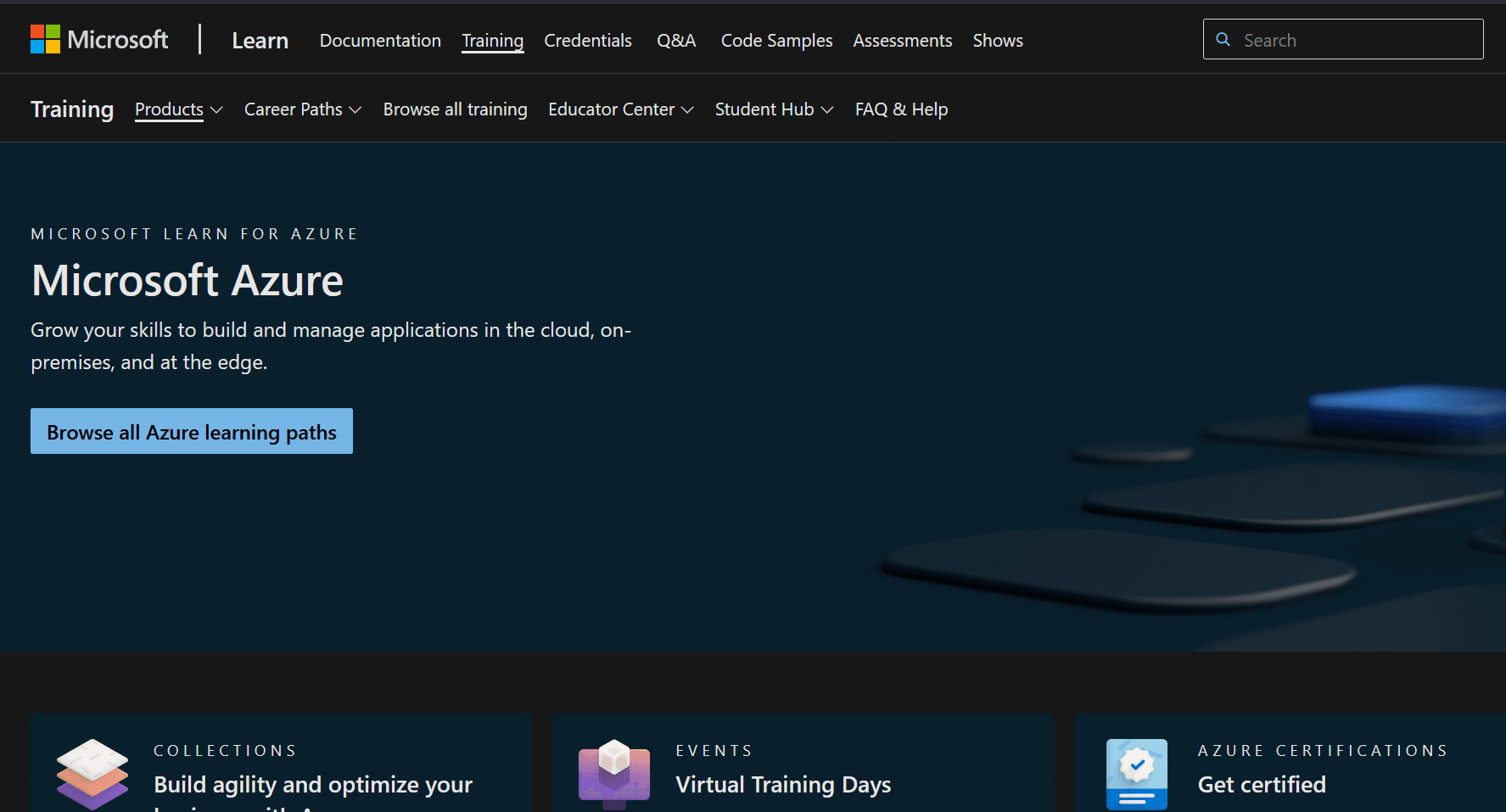The width and height of the screenshot is (1506, 812).
Task: Navigate to Q&A section
Action: coord(675,41)
